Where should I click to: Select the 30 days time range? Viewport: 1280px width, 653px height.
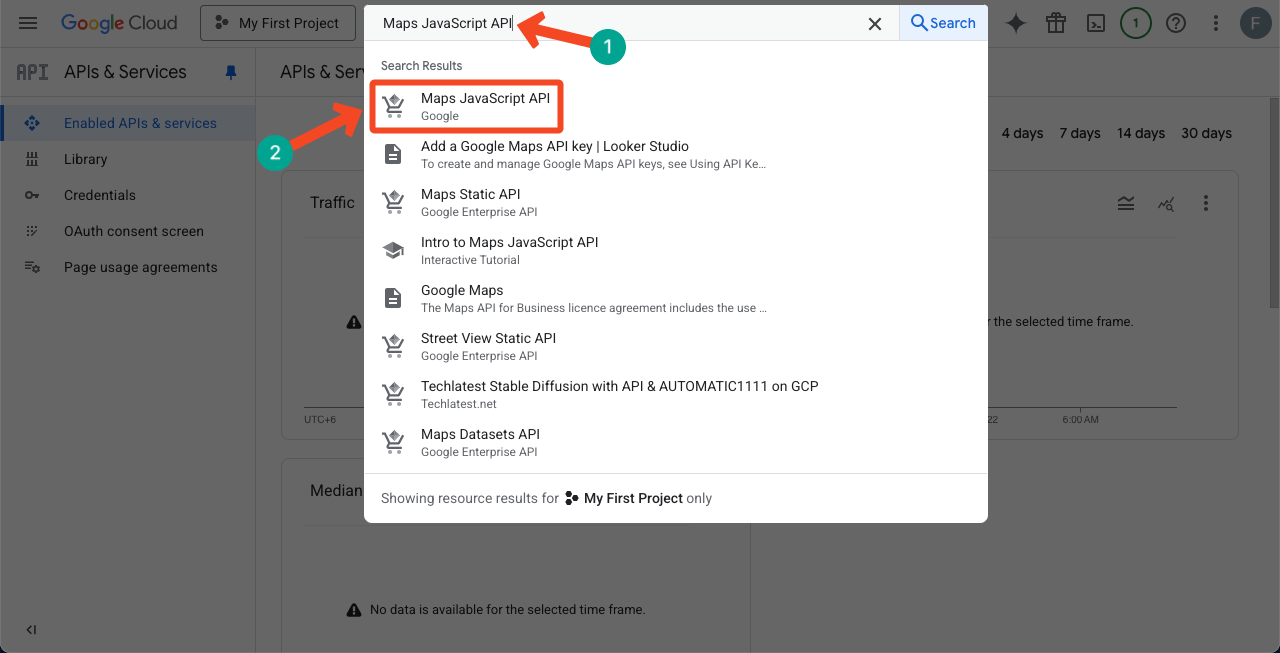pos(1206,133)
